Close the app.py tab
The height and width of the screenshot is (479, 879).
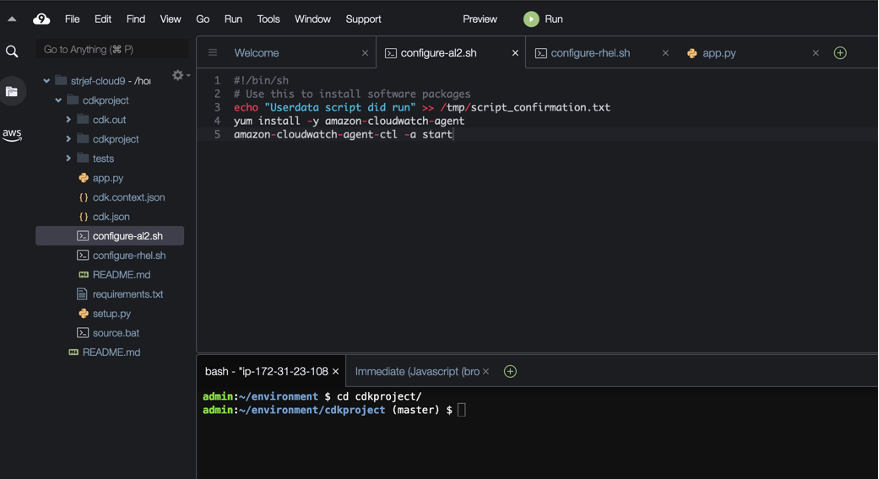pos(816,53)
